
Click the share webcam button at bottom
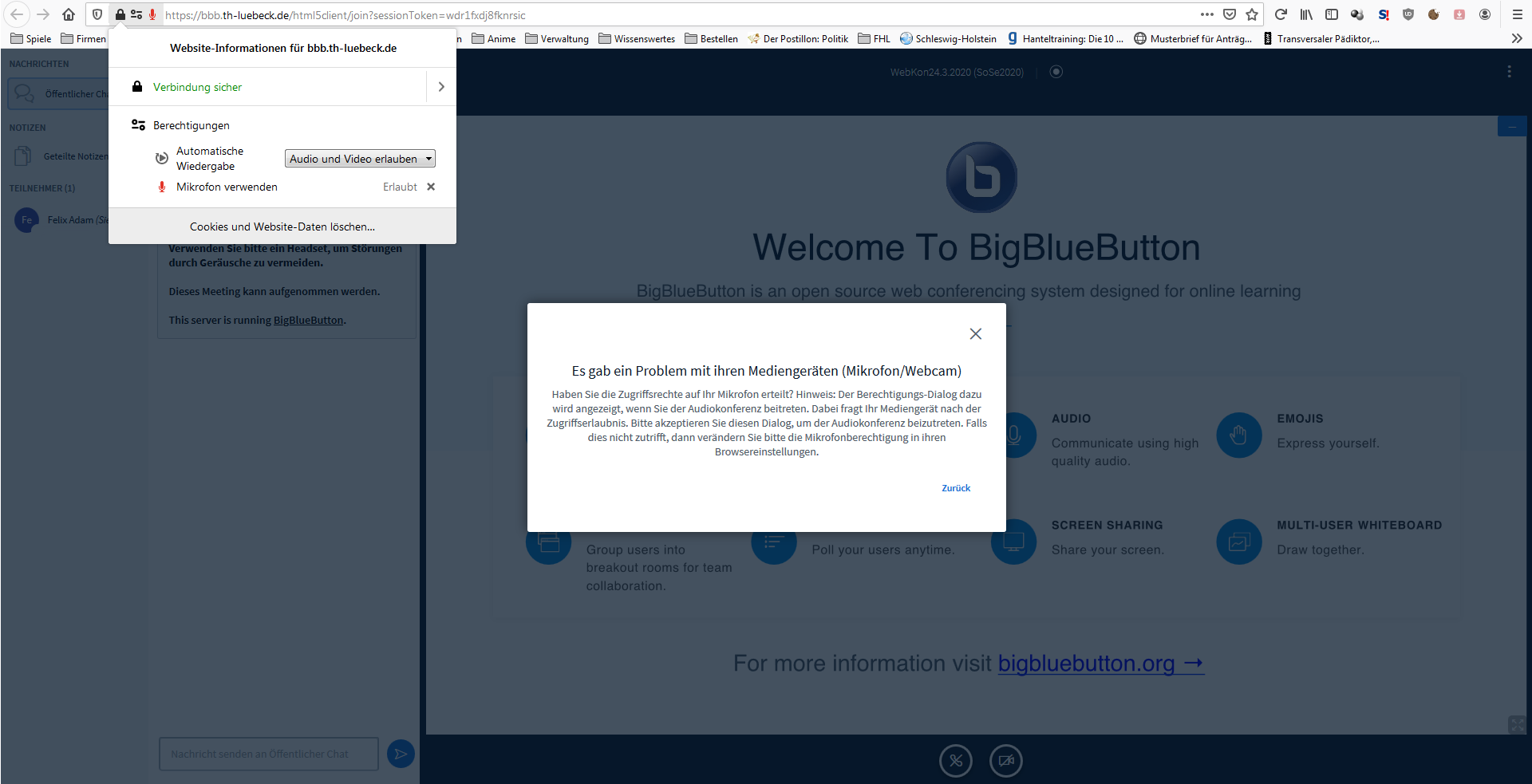1006,760
